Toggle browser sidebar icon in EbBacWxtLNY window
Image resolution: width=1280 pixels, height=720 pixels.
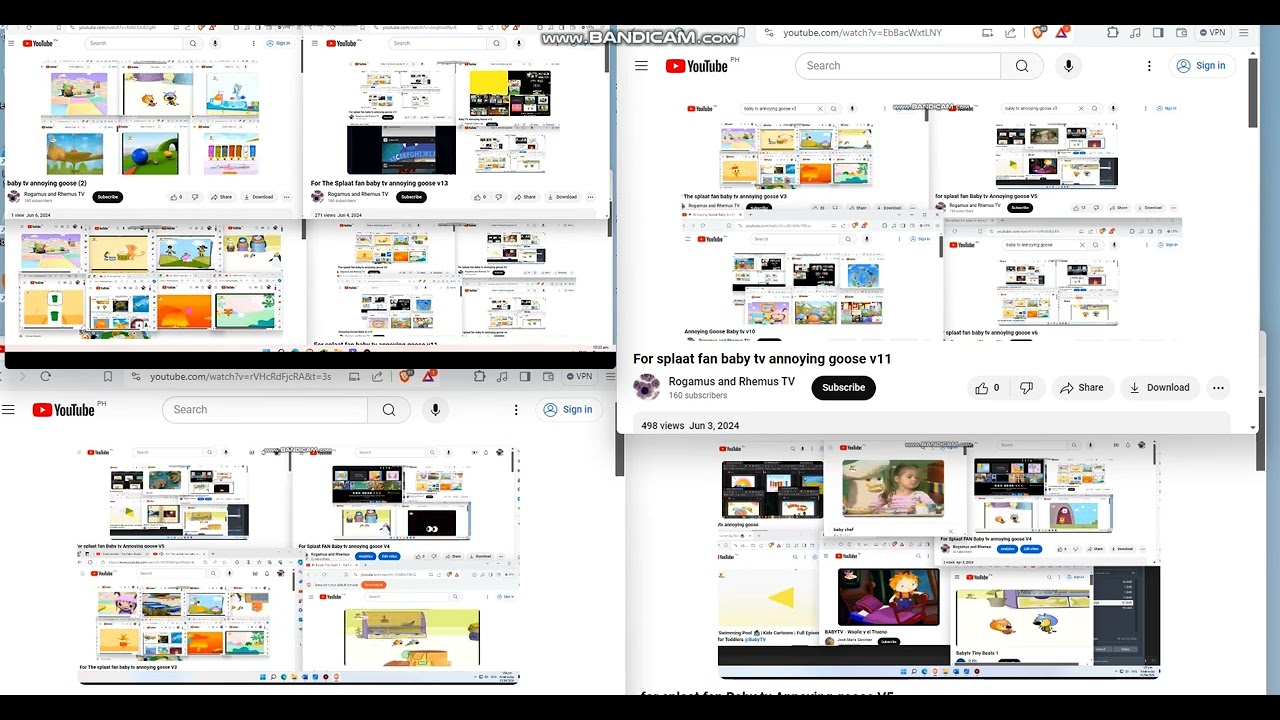point(1158,33)
